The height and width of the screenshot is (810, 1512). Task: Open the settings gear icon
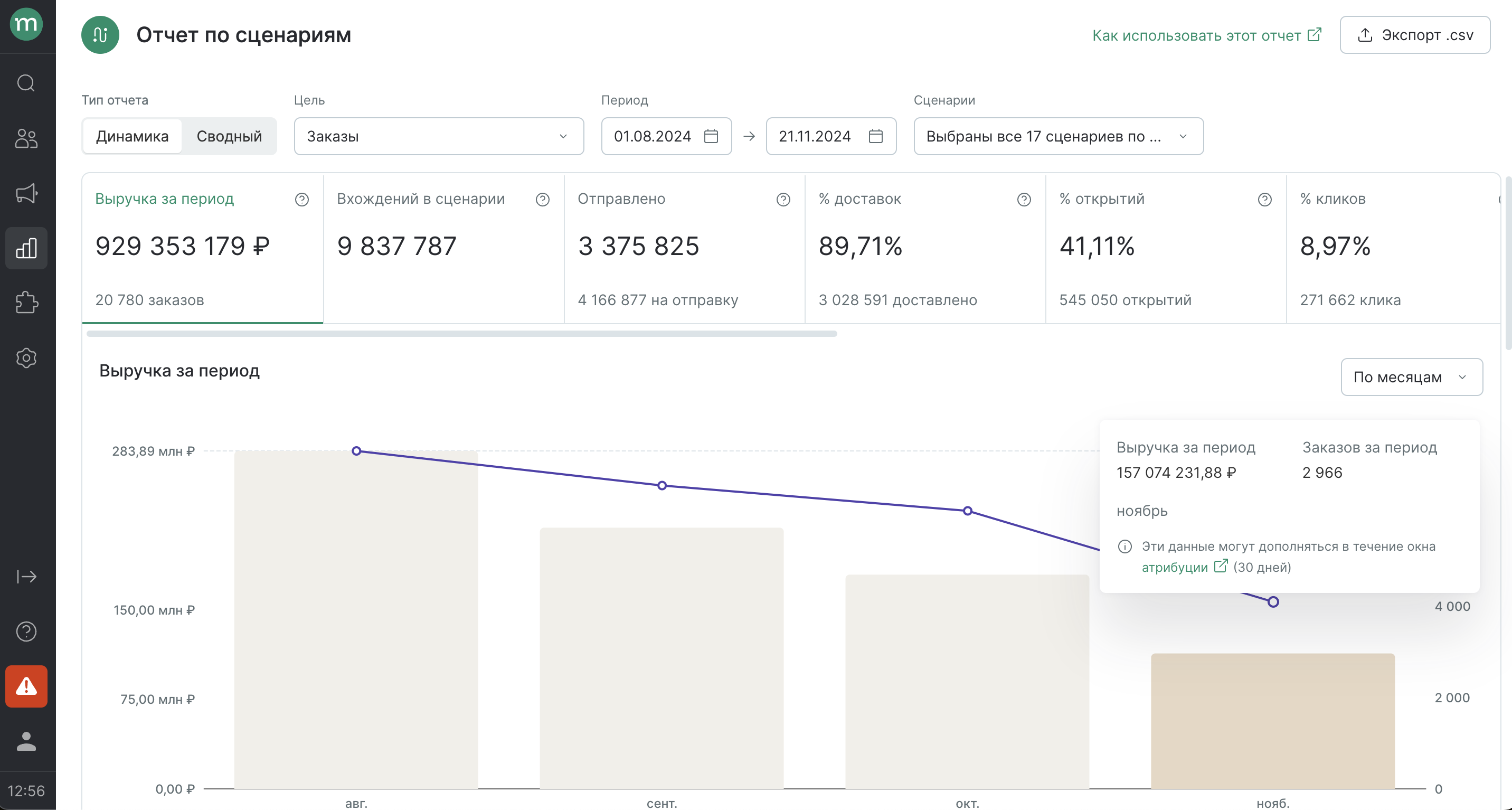pos(26,357)
